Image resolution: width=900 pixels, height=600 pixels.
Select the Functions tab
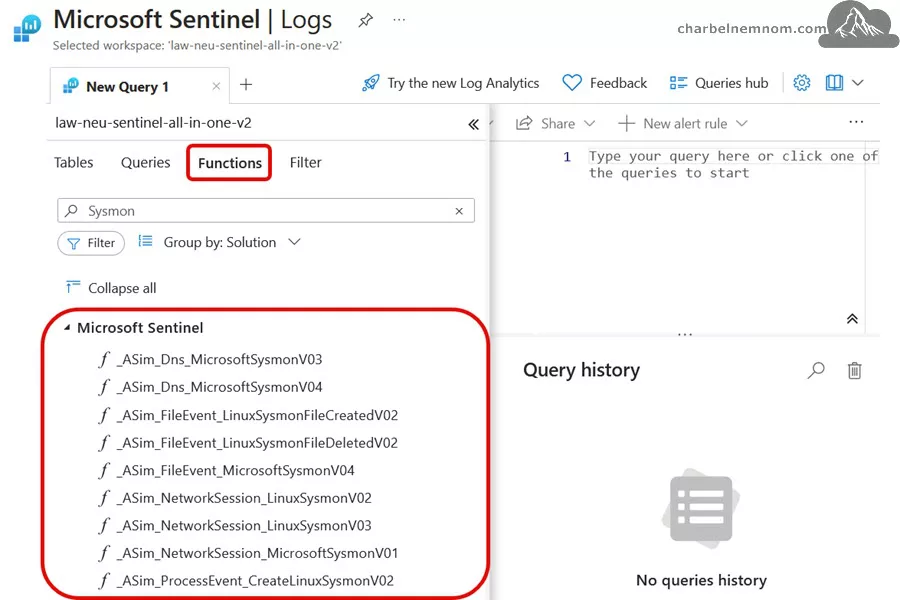coord(230,163)
